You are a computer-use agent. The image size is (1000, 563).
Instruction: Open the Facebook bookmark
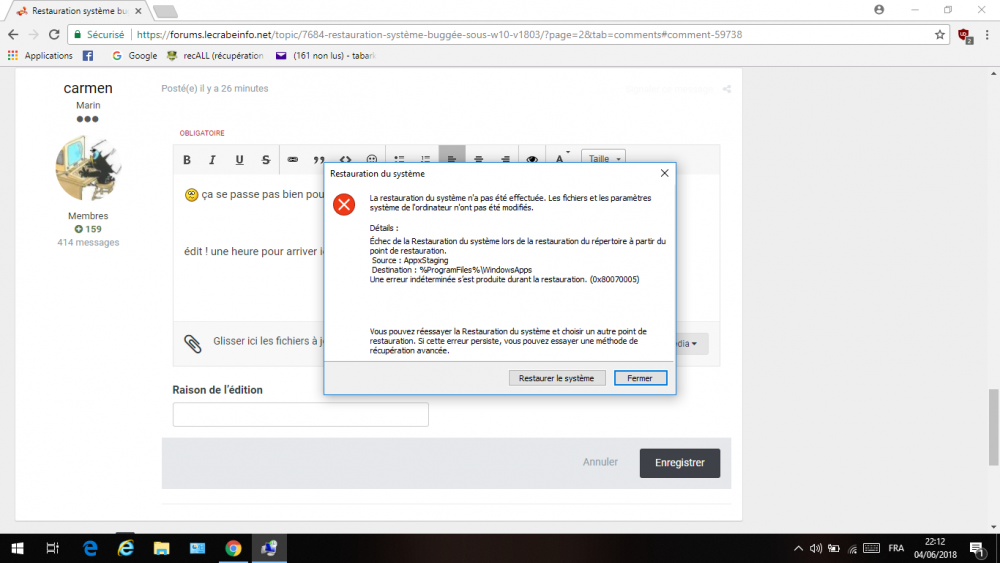point(88,55)
